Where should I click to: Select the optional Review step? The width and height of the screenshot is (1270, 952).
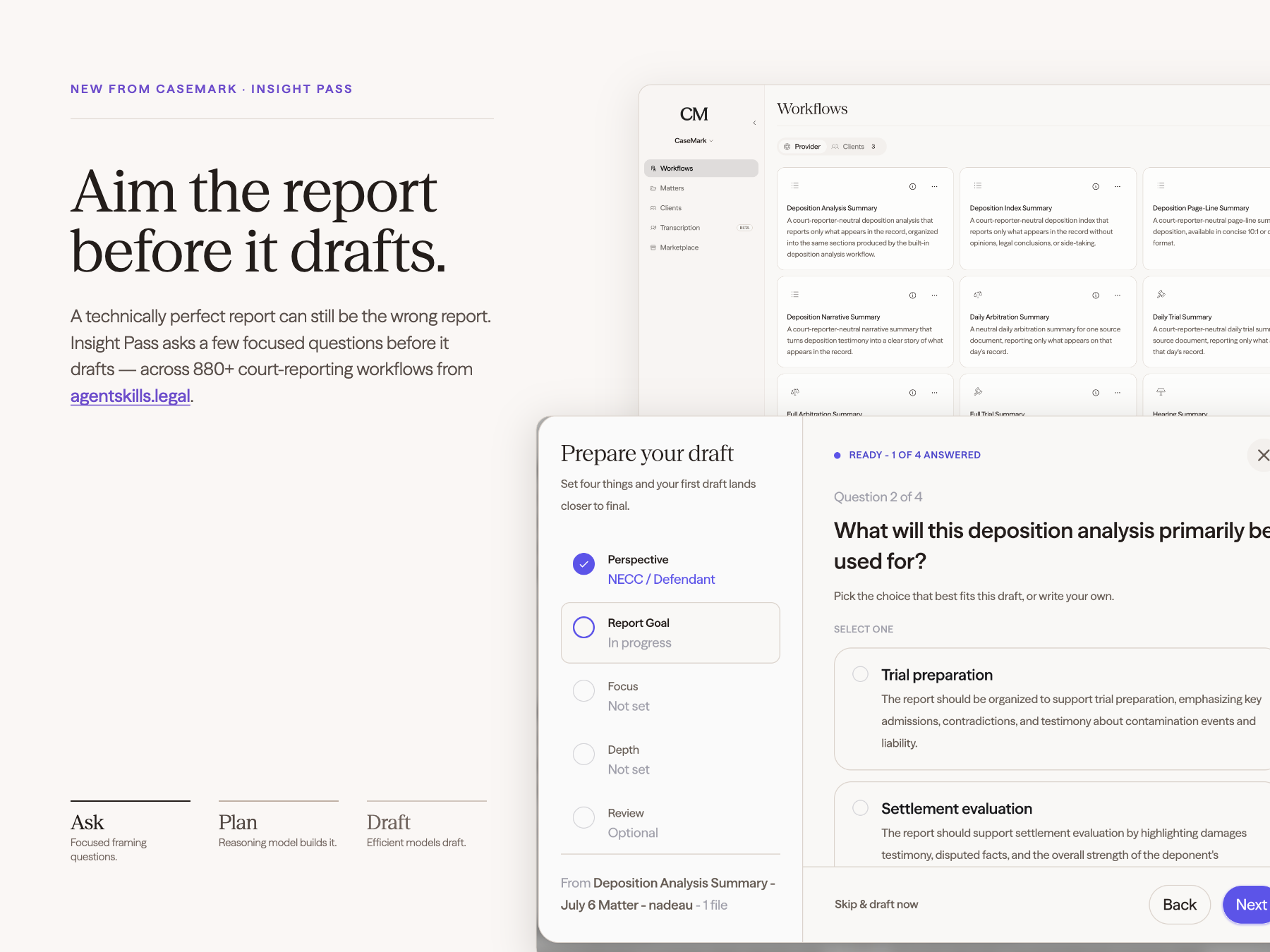tap(670, 823)
